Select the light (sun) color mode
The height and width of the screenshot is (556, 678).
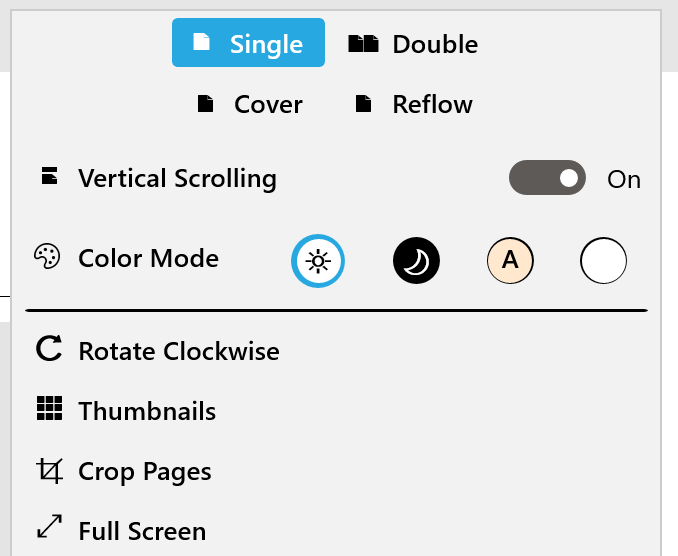(318, 262)
